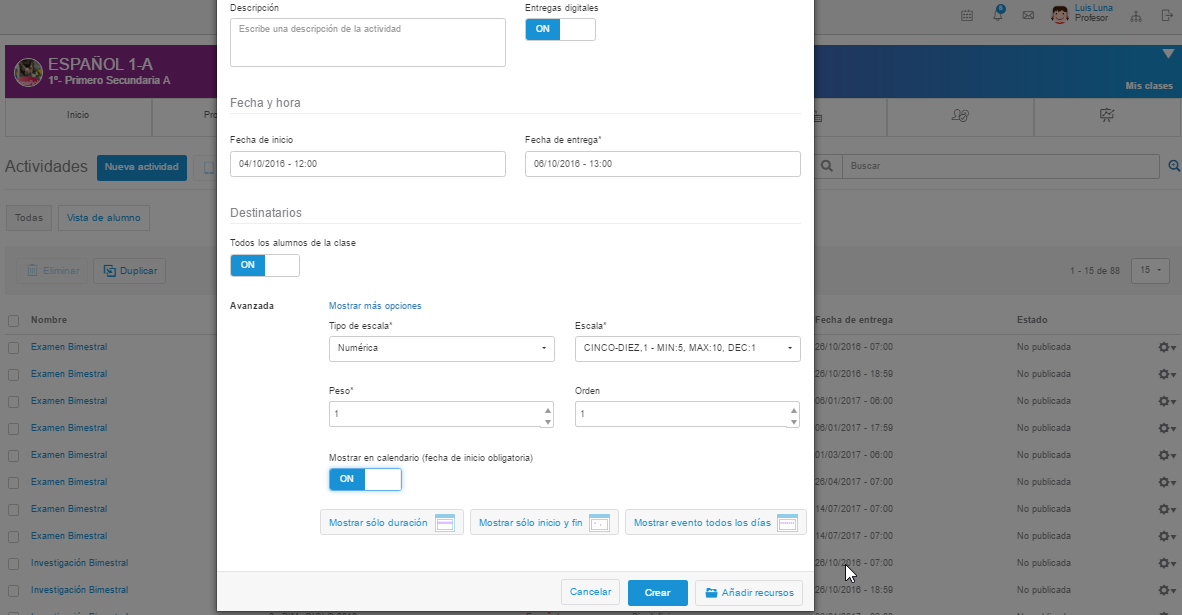Click the logout icon

1166,15
